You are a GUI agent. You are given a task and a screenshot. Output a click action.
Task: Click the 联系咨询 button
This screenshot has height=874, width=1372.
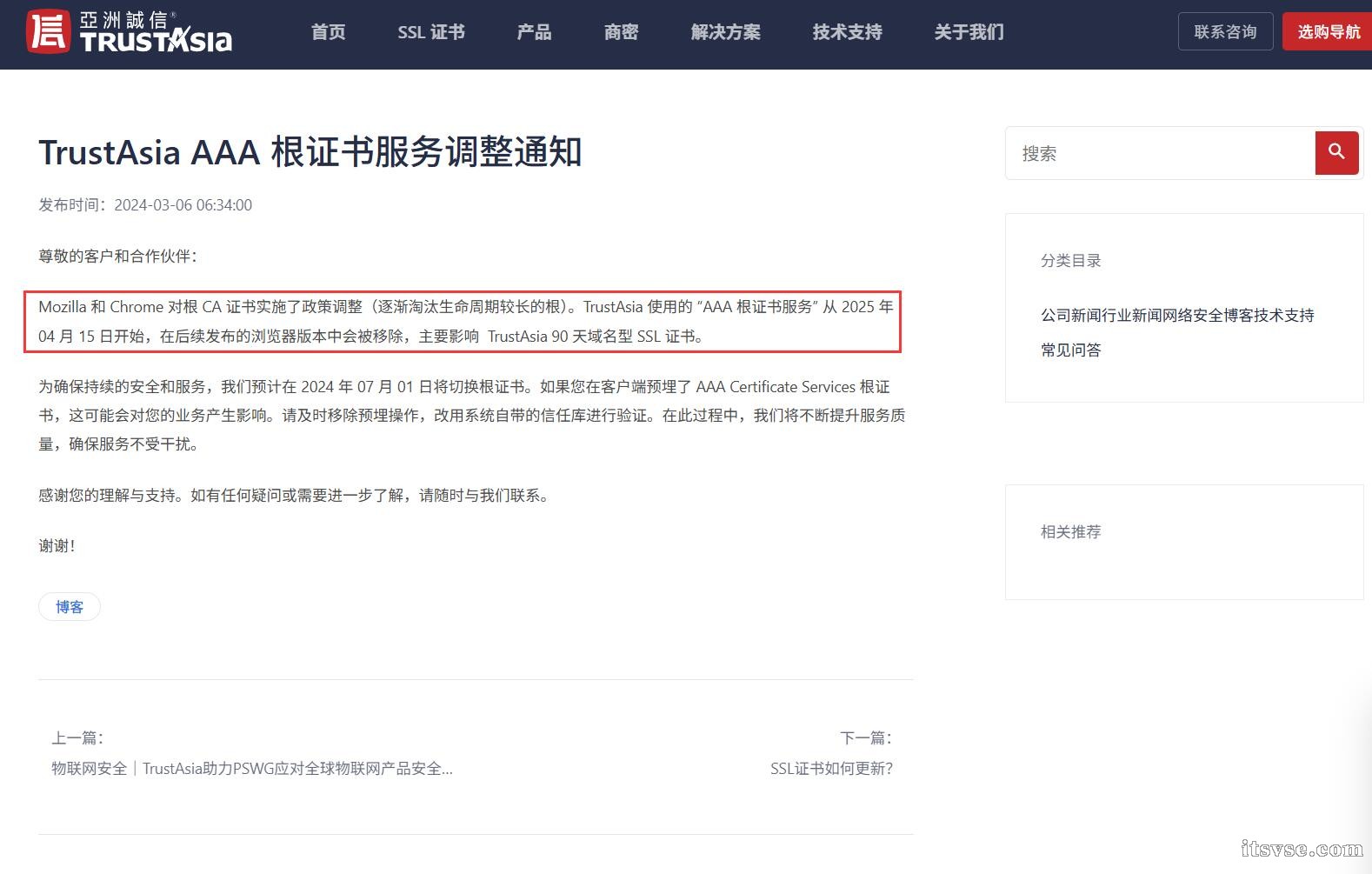[x=1225, y=32]
